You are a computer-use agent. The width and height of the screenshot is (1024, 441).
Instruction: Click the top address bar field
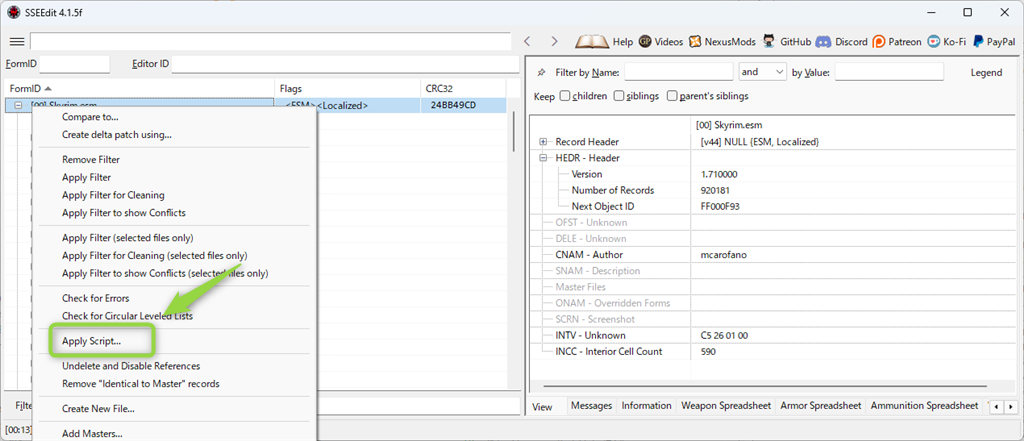270,41
